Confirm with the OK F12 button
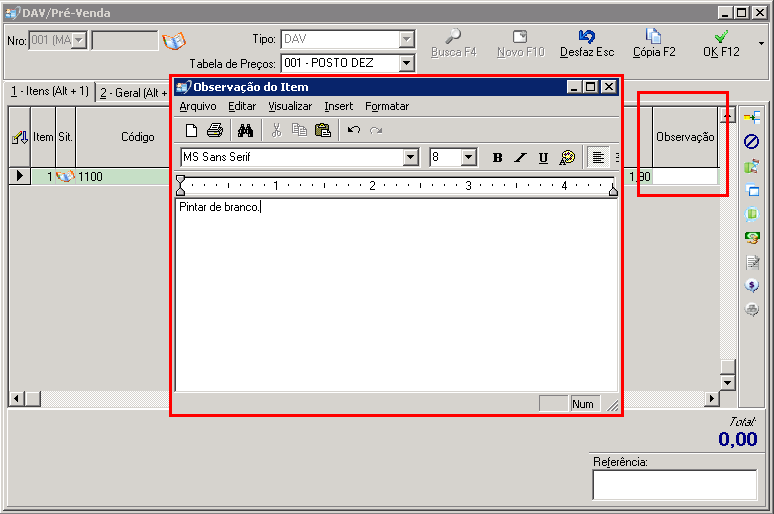 tap(721, 44)
